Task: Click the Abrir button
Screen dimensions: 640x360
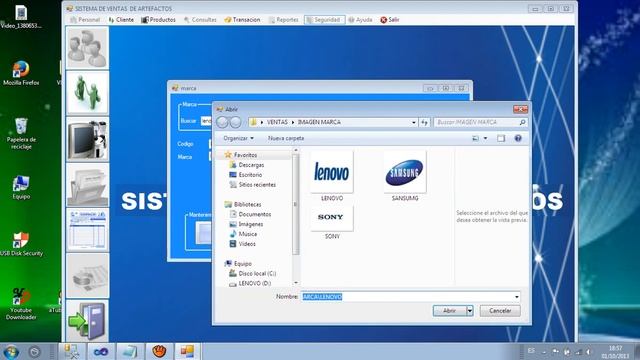Action: tap(449, 311)
